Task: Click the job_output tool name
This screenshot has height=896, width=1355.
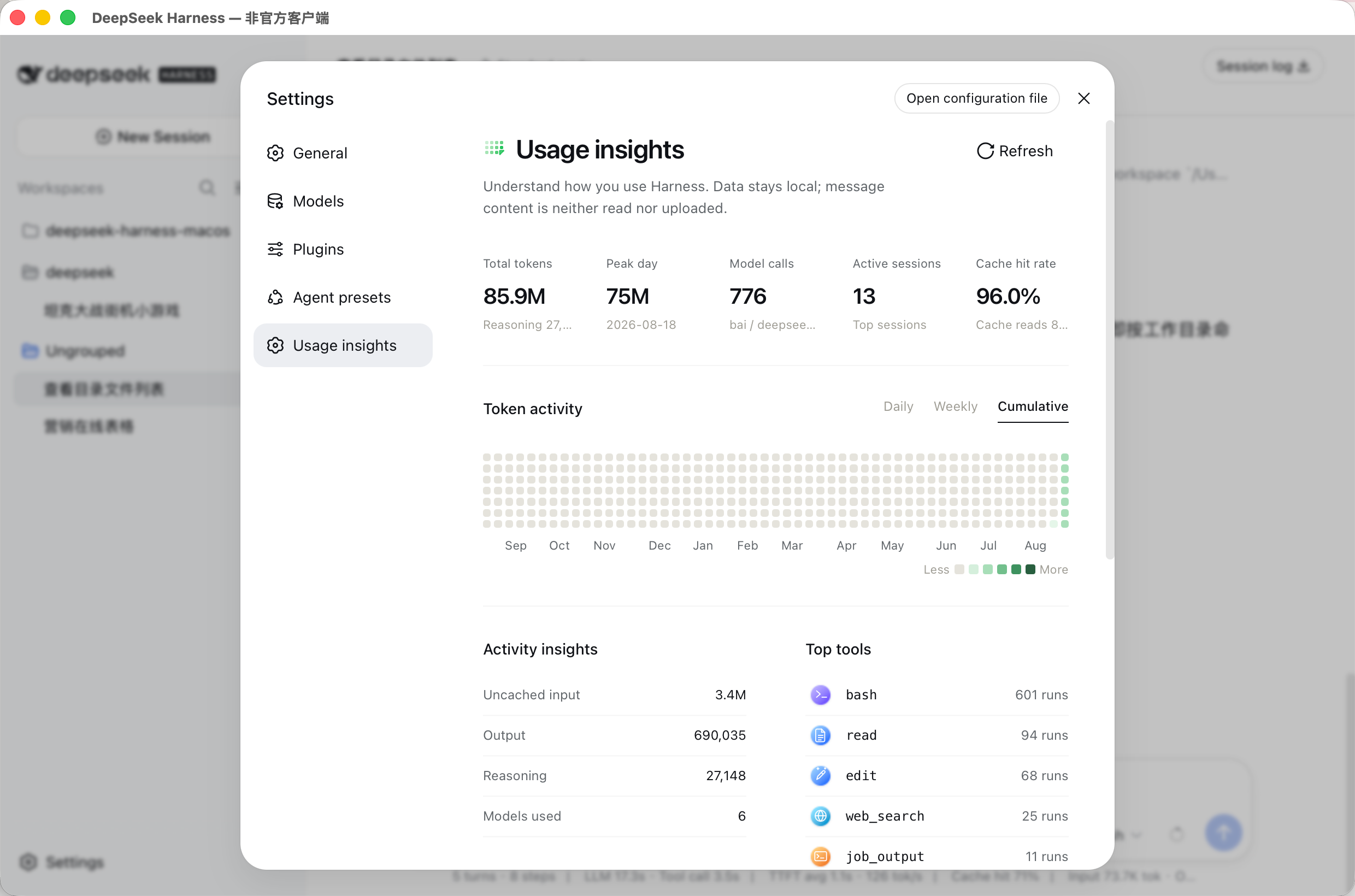Action: point(885,857)
